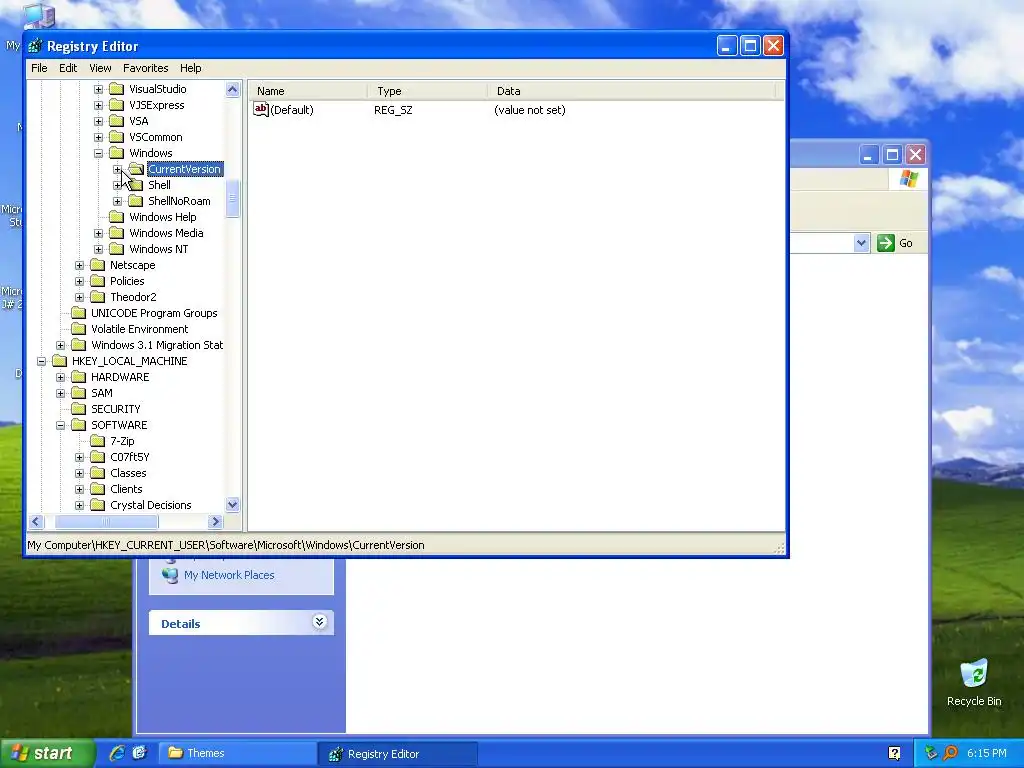Click Go button in Themes window
The width and height of the screenshot is (1024, 768).
896,243
